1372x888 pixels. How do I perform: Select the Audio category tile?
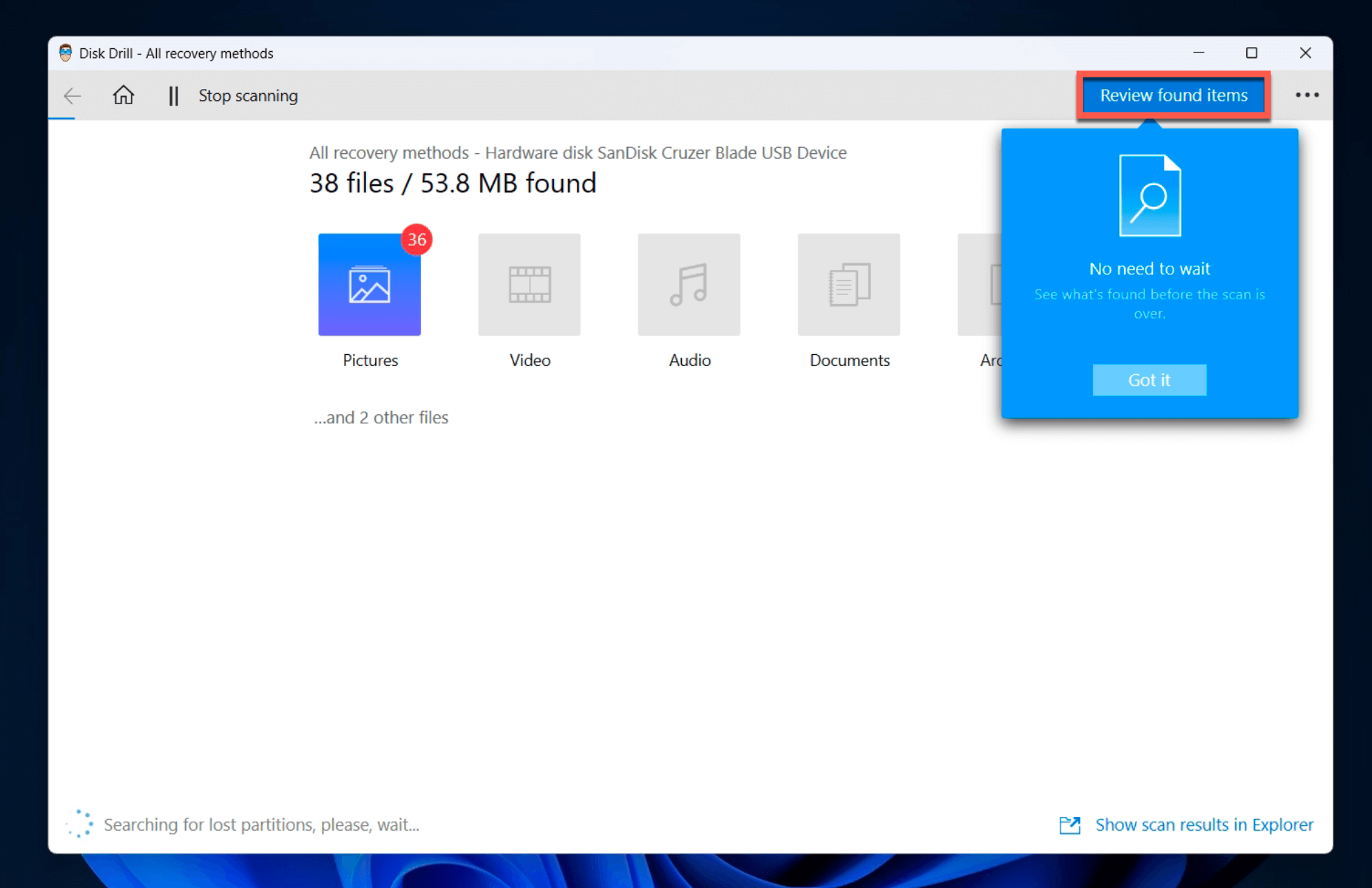click(689, 284)
